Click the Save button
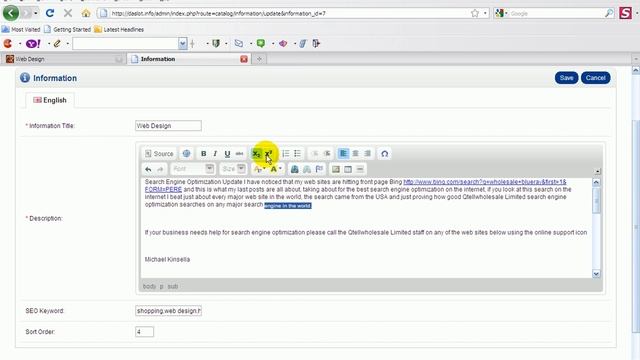 click(x=566, y=78)
